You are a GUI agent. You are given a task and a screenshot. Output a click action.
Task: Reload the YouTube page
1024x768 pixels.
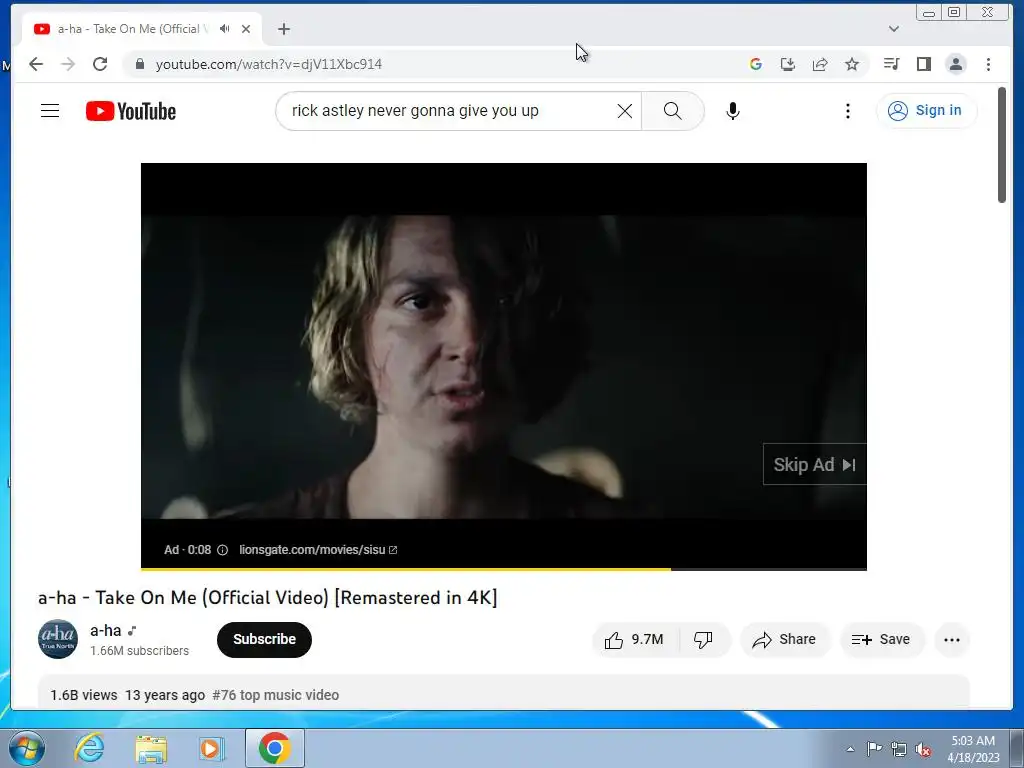tap(100, 64)
